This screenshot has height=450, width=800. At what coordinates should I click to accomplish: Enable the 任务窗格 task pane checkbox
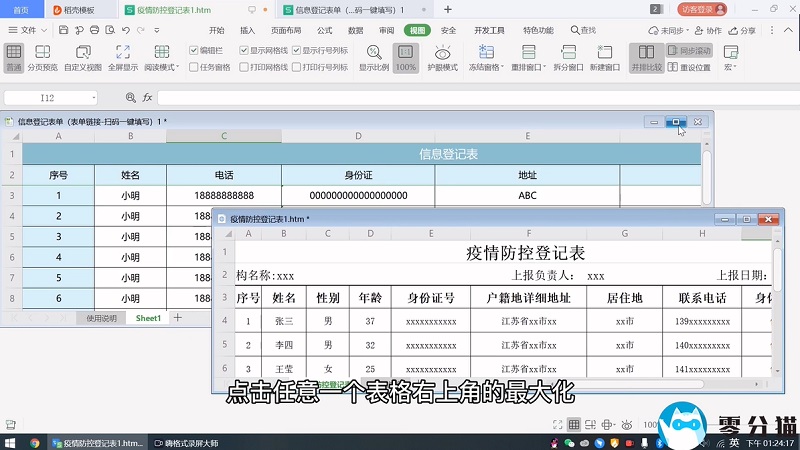point(195,68)
